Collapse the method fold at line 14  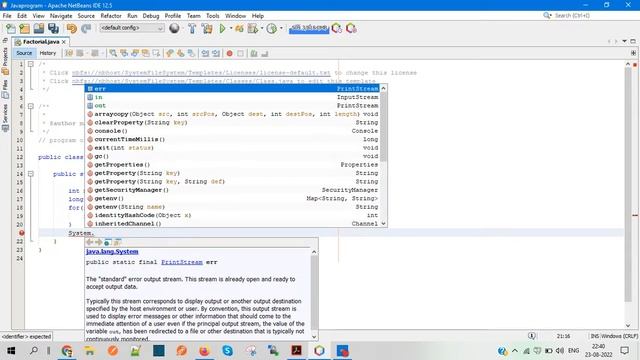31,174
